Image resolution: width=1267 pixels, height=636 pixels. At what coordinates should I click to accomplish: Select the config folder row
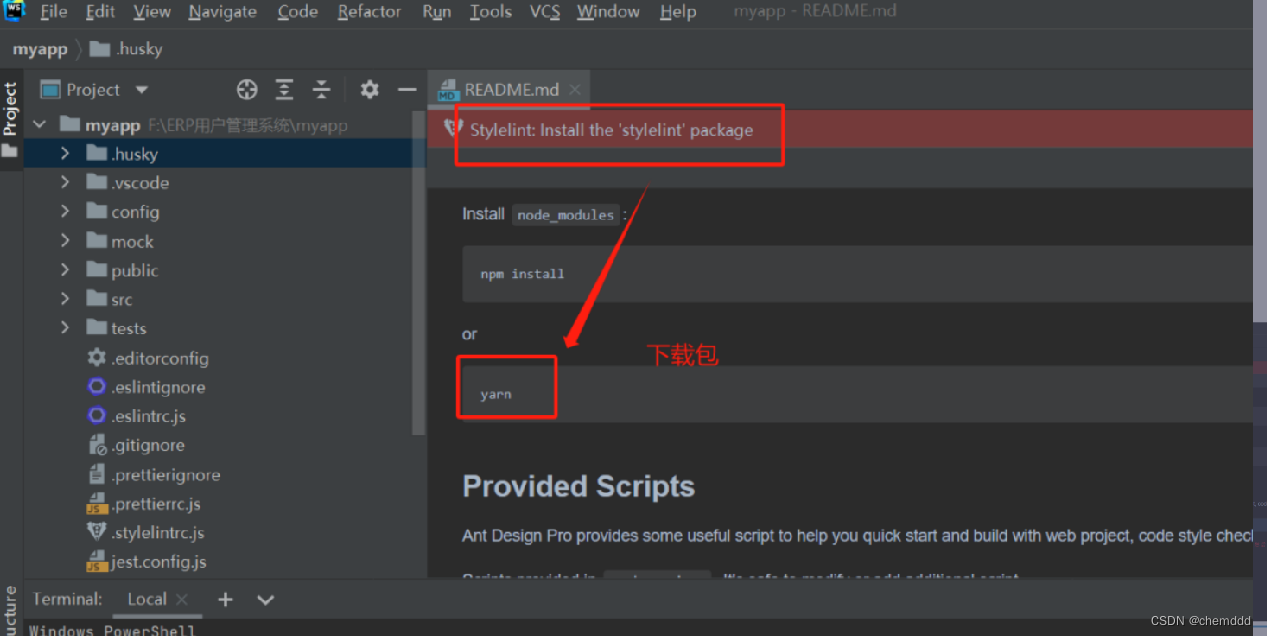[x=219, y=212]
